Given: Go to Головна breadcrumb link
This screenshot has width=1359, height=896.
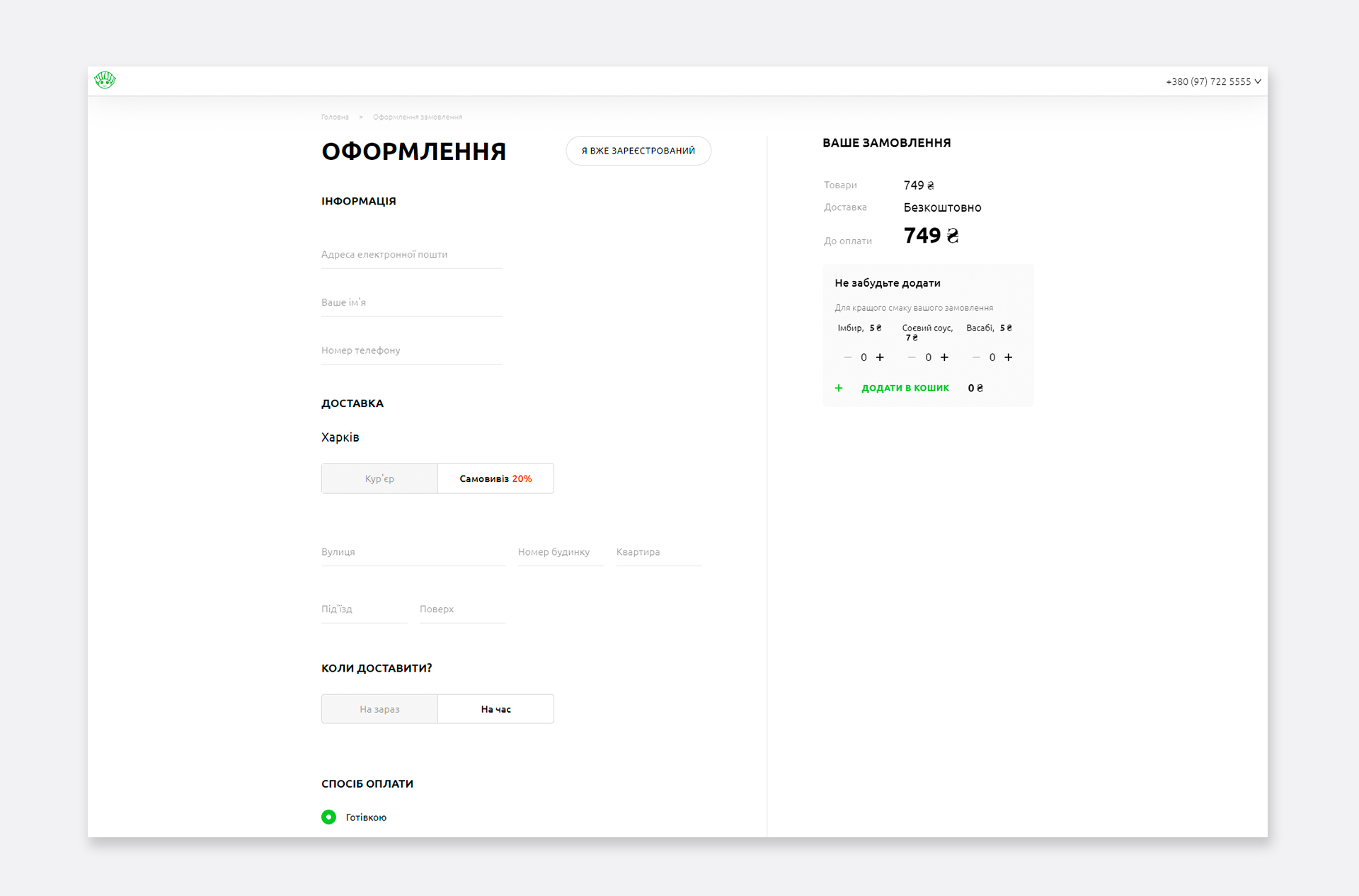Looking at the screenshot, I should click(335, 117).
